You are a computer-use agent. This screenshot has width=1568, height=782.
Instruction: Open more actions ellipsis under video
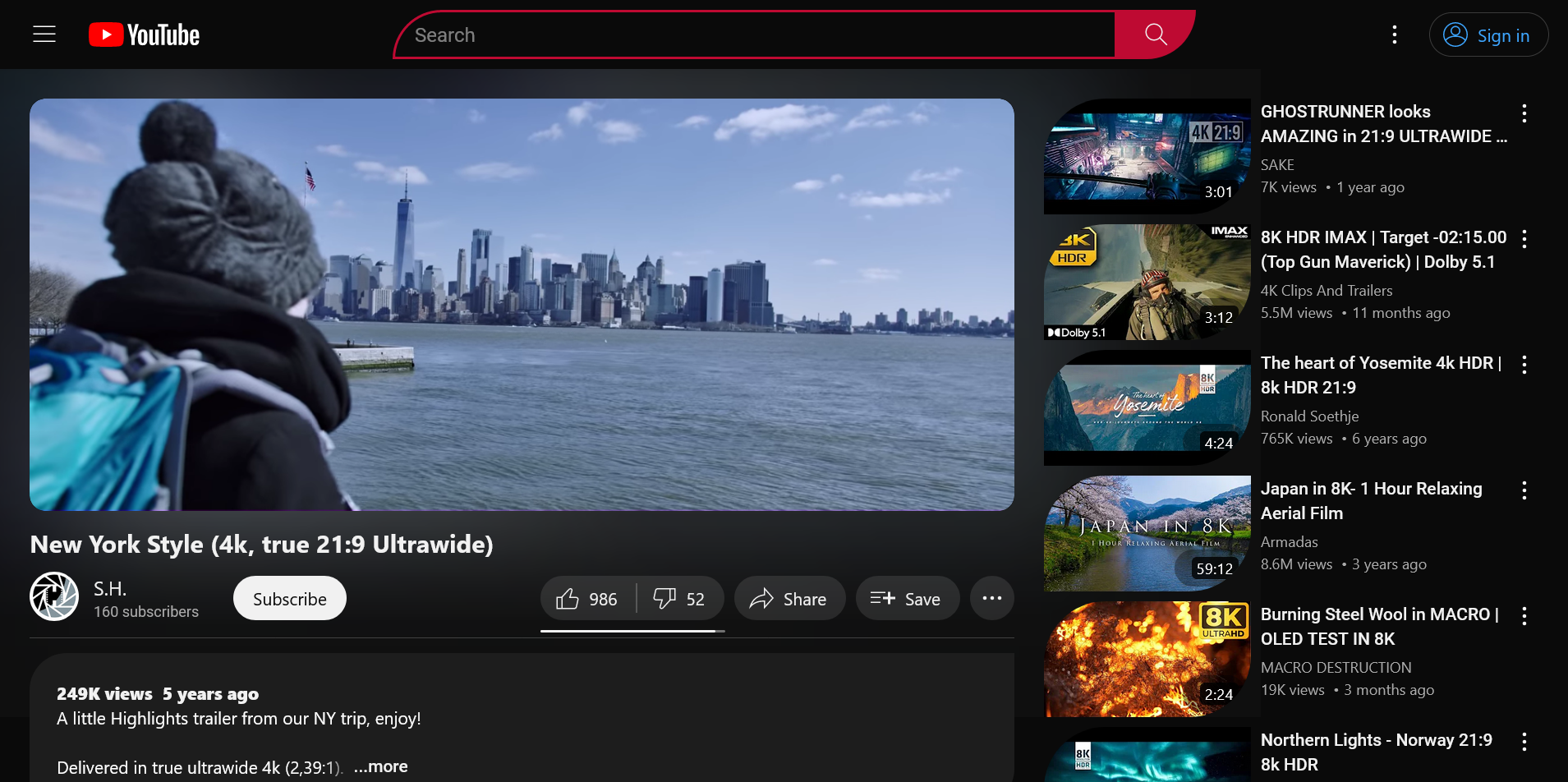tap(991, 599)
